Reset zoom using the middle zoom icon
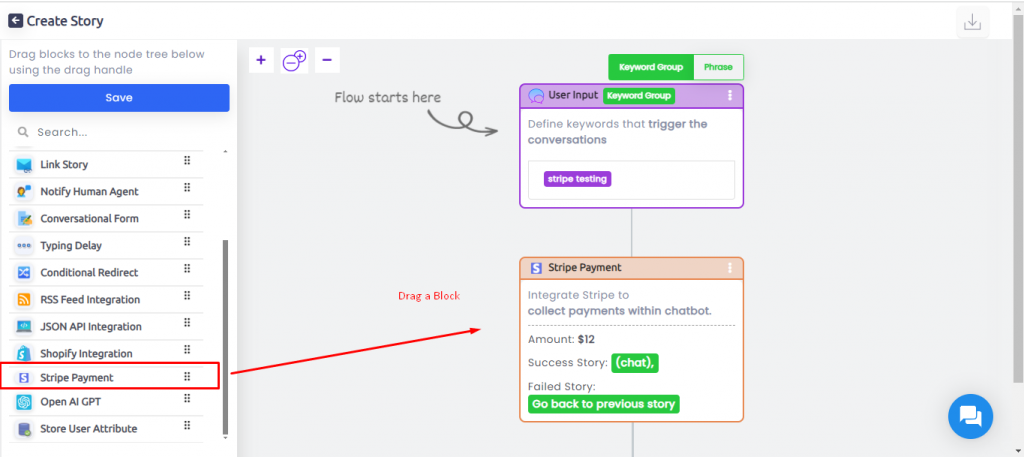 295,61
